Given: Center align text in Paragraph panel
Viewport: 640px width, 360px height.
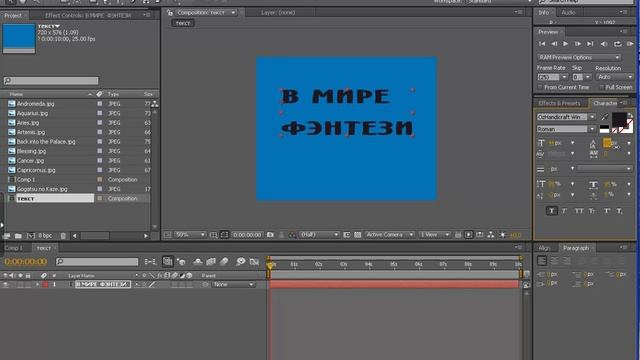Looking at the screenshot, I should (554, 260).
